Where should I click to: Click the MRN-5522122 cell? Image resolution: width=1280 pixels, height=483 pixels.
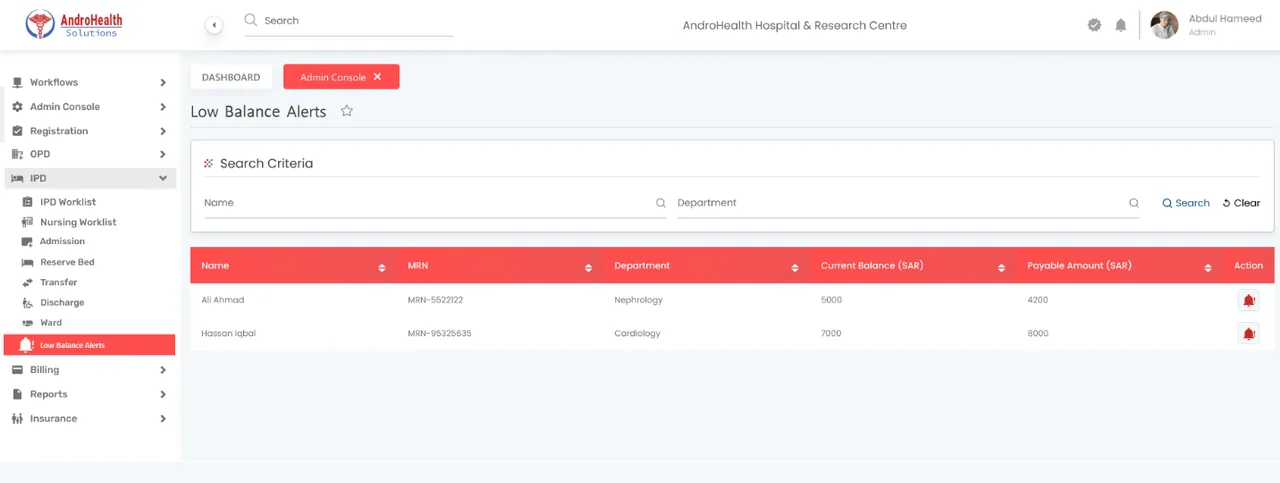click(x=435, y=300)
